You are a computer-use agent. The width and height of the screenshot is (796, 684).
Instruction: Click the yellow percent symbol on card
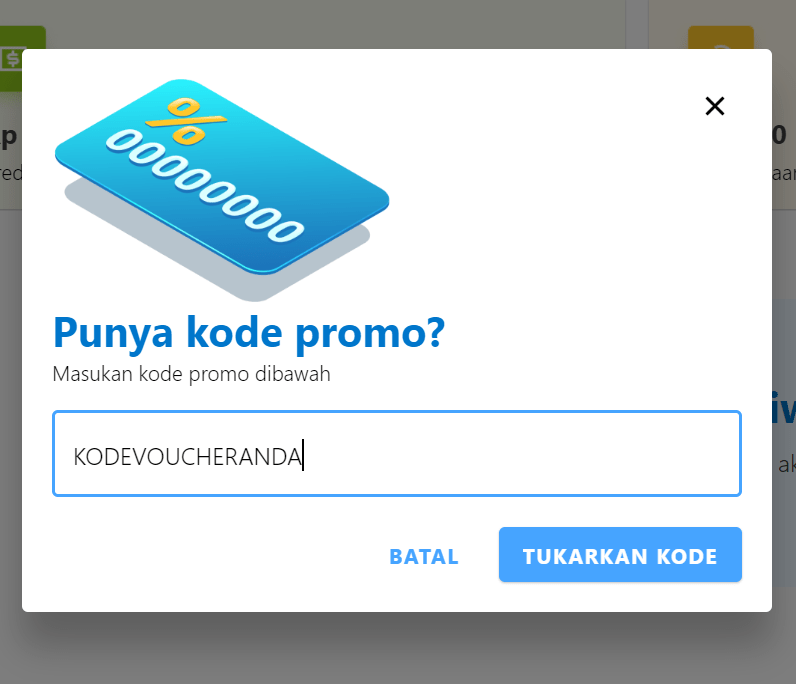pyautogui.click(x=186, y=121)
